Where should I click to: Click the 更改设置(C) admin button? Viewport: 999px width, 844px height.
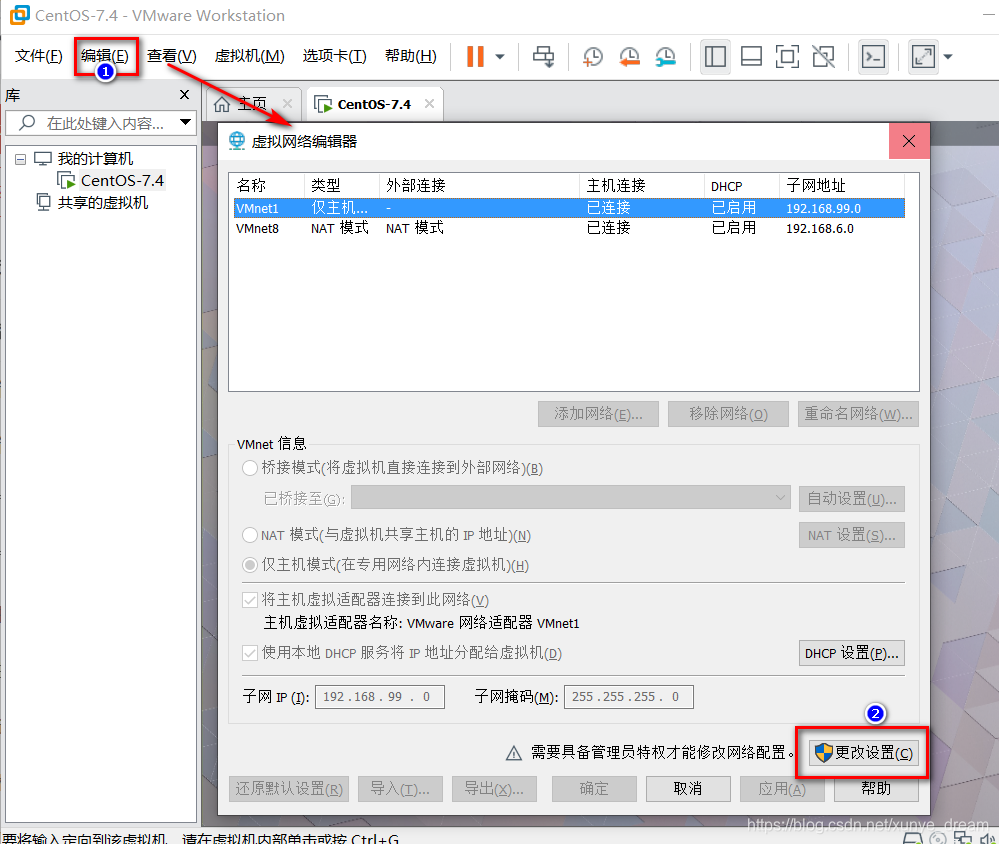tap(865, 753)
